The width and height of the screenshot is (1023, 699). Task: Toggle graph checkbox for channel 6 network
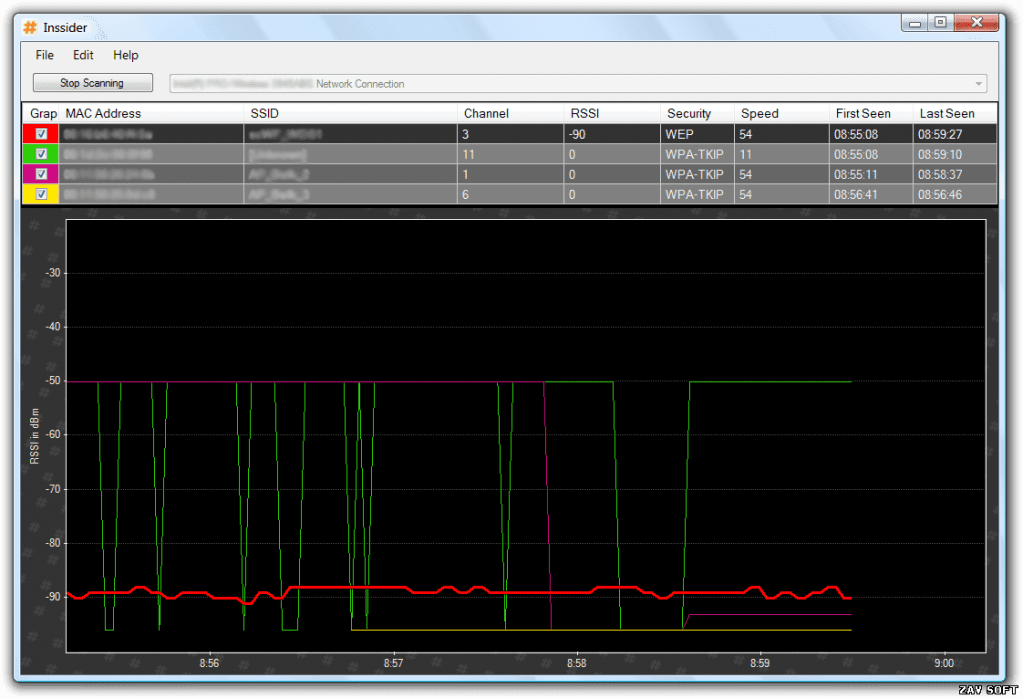tap(41, 194)
